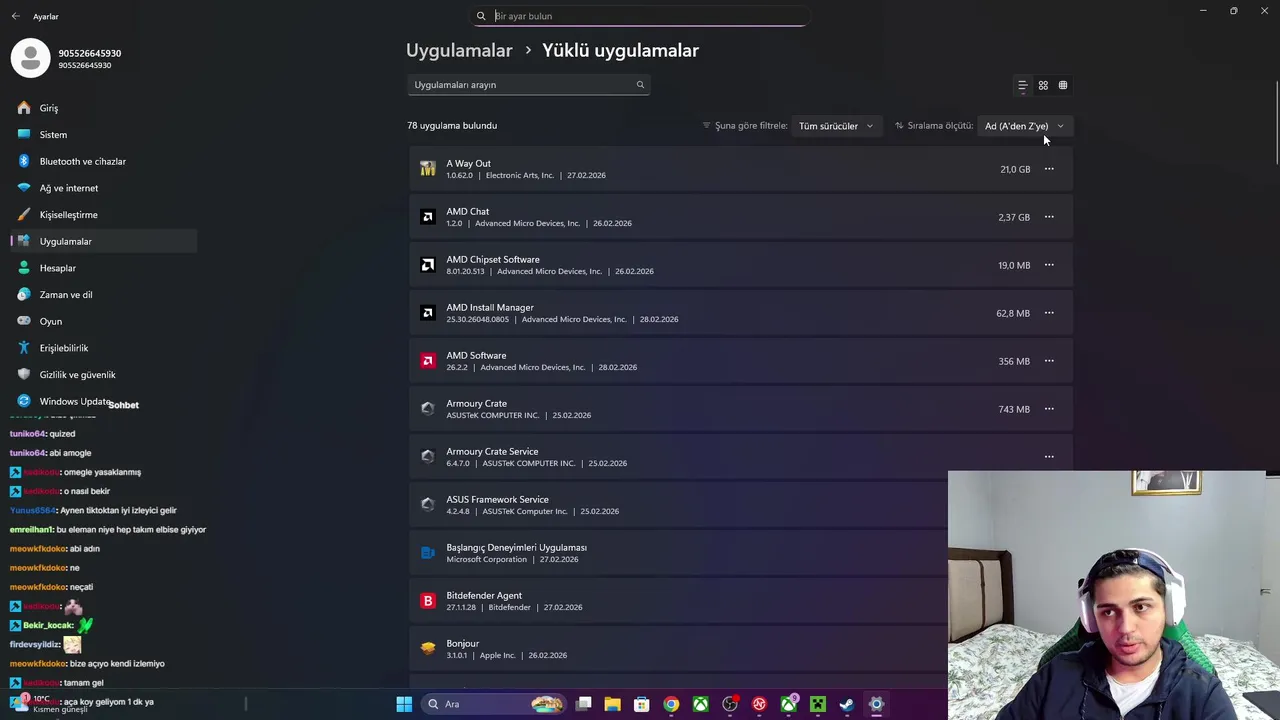Screen dimensions: 1280x720
Task: Click the AMD Chat app icon
Action: (428, 217)
